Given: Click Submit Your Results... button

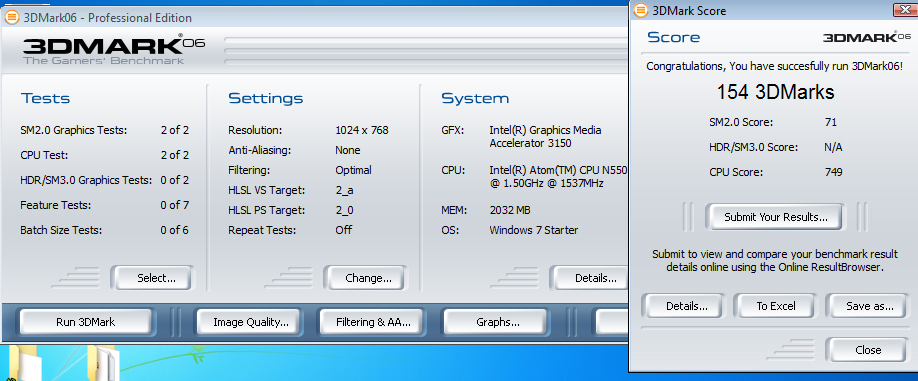Looking at the screenshot, I should point(776,217).
